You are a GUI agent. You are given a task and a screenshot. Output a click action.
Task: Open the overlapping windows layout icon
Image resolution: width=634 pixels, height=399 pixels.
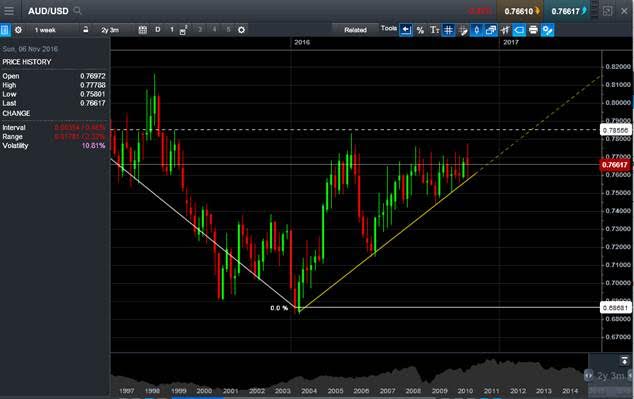tap(491, 30)
